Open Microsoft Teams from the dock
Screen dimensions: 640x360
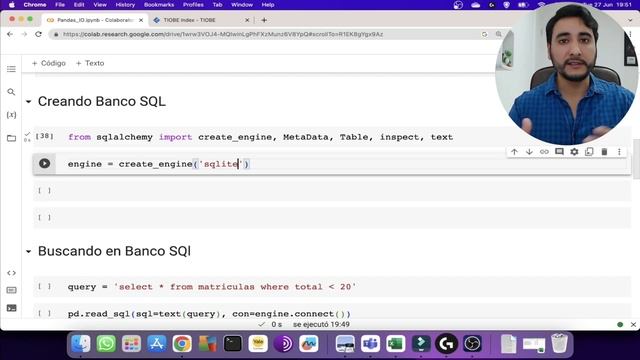(x=370, y=344)
